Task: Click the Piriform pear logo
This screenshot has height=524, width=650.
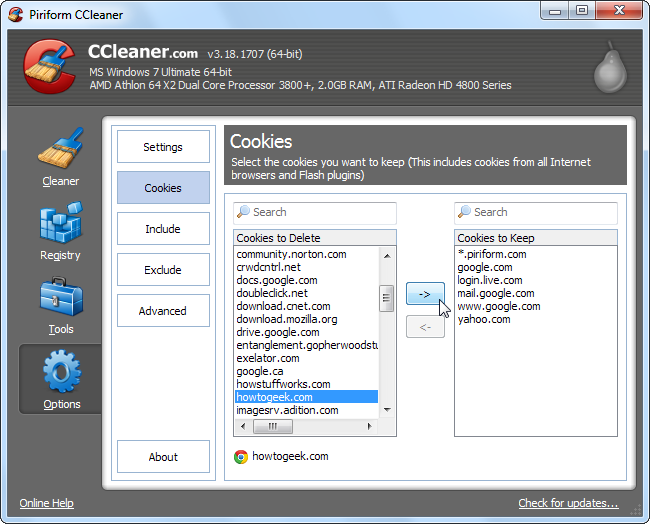Action: tap(610, 67)
